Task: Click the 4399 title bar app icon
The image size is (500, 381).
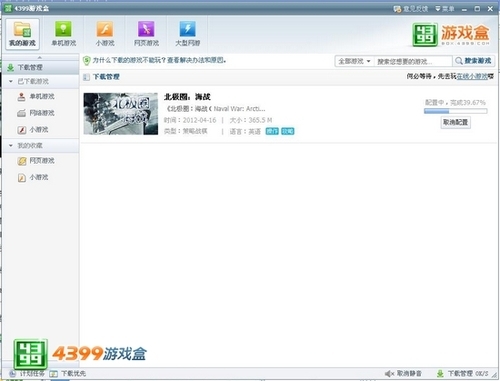Action: pyautogui.click(x=8, y=8)
